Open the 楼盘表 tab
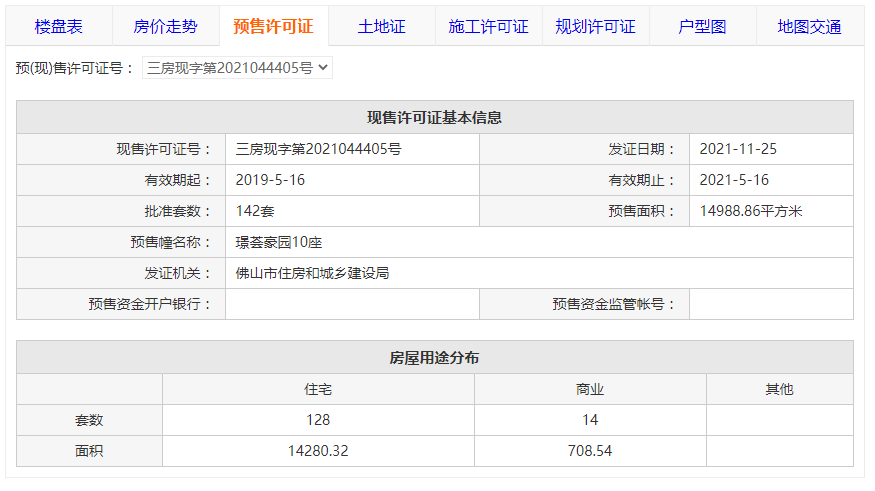The image size is (875, 491). pos(59,27)
